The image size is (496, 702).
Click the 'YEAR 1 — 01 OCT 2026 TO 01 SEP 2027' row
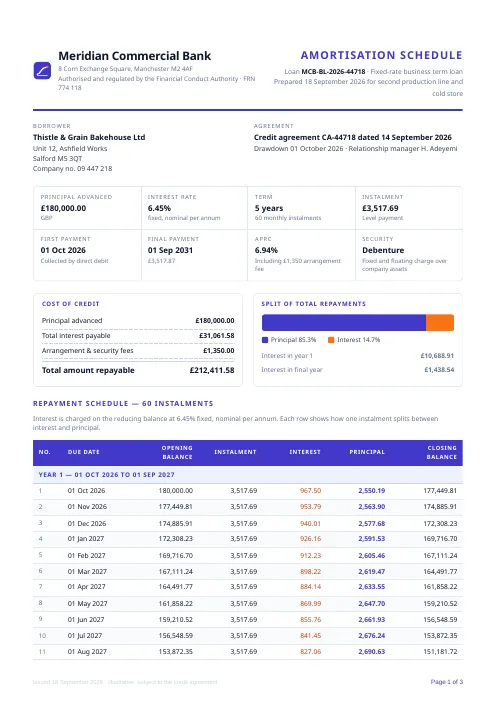(248, 475)
